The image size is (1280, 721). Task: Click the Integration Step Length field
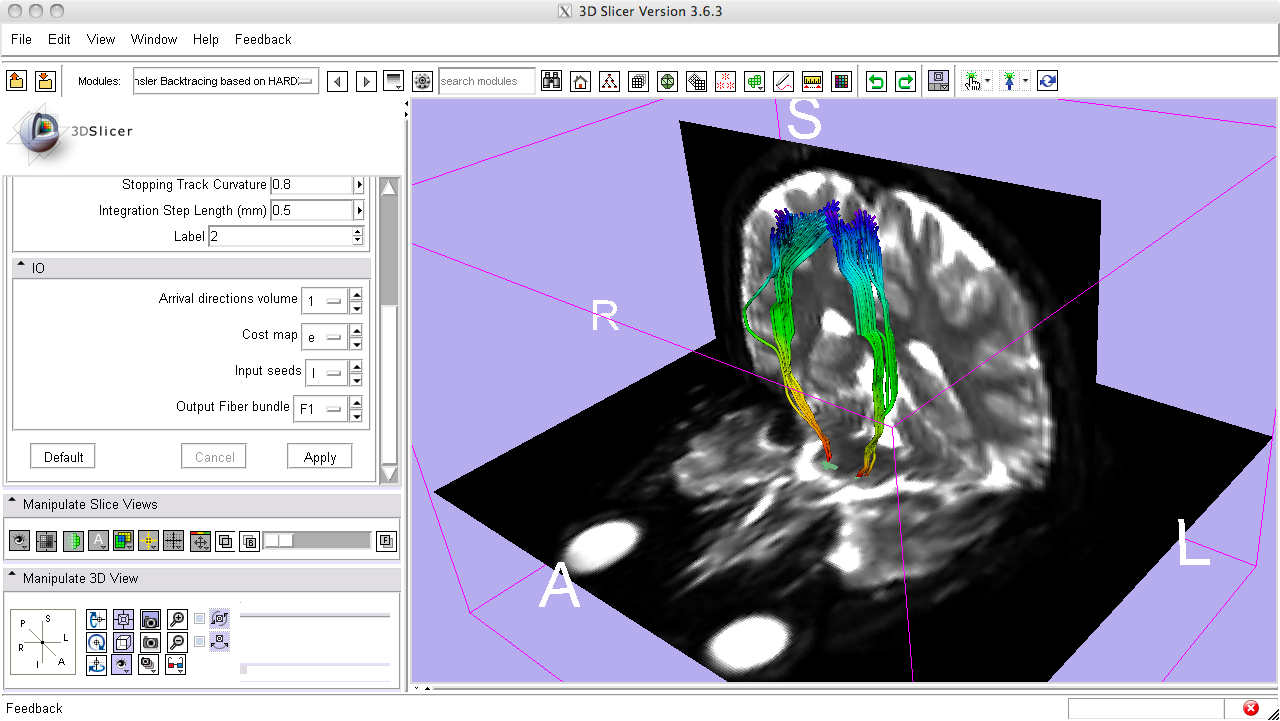(312, 211)
